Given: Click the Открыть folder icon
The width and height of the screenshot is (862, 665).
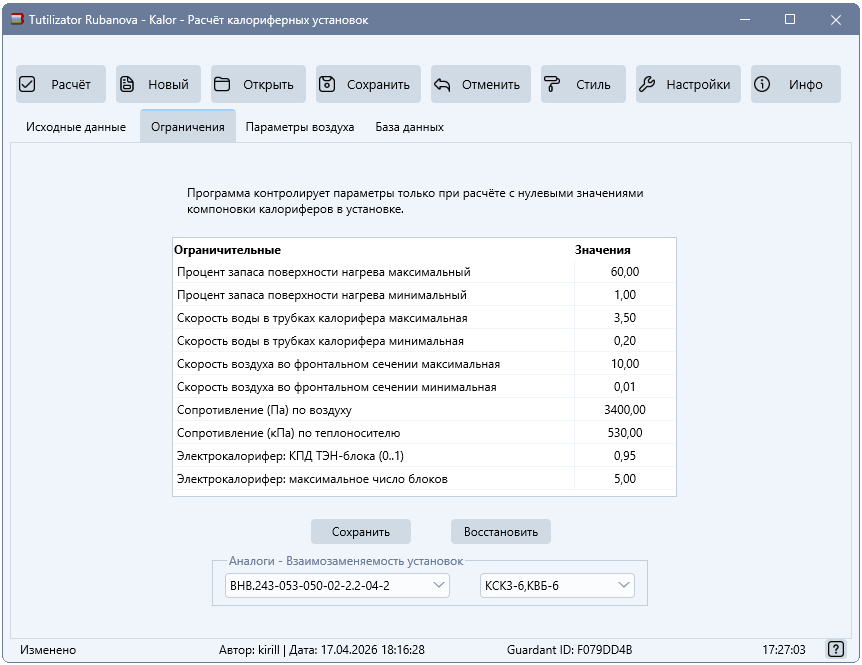Looking at the screenshot, I should (222, 84).
